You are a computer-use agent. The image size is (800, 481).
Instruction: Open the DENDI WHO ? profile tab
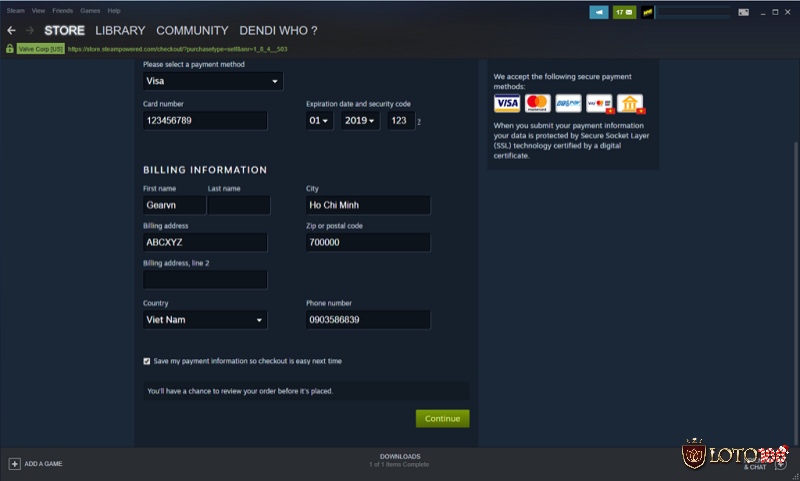(278, 31)
